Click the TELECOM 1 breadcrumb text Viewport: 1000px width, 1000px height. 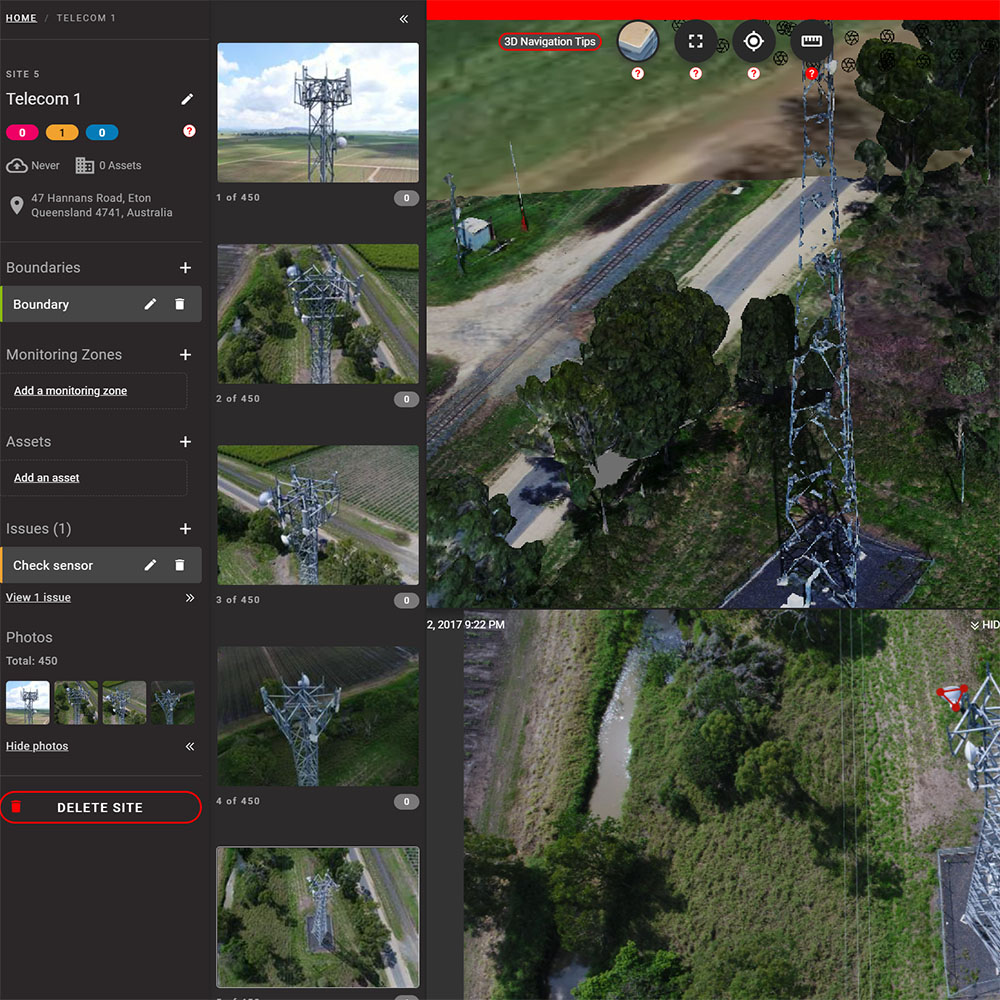(86, 18)
